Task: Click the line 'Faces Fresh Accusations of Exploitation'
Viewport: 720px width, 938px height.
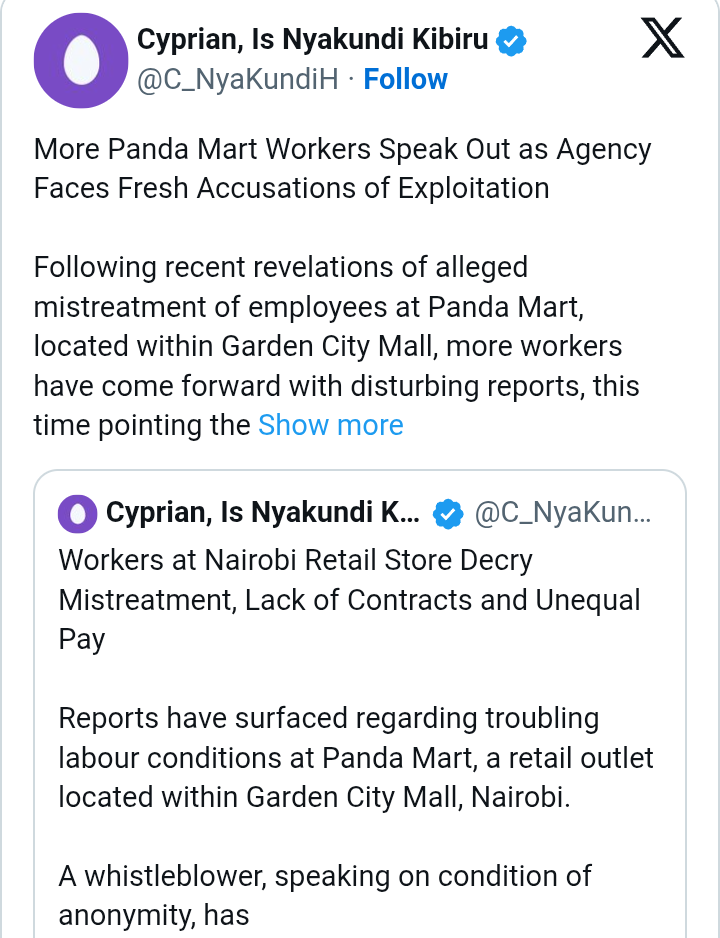Action: 291,188
